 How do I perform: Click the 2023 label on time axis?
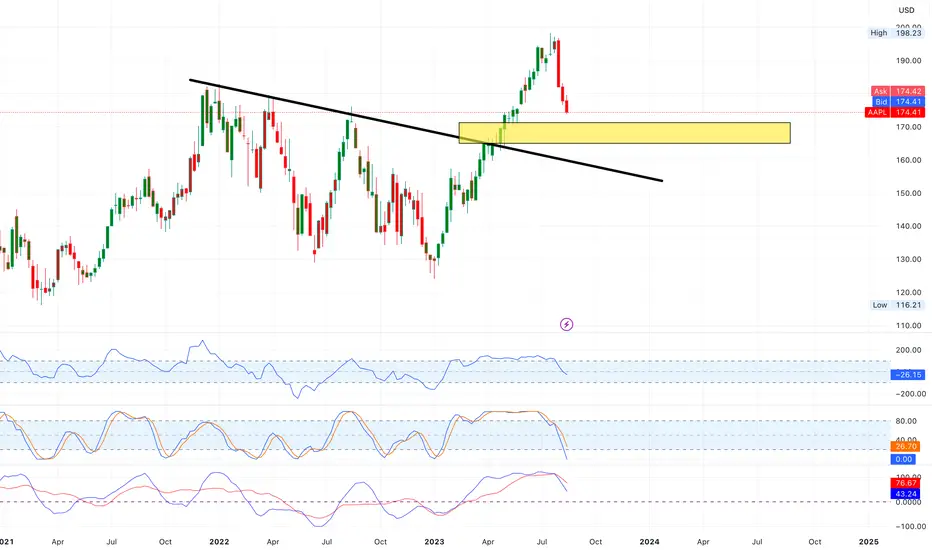[434, 542]
